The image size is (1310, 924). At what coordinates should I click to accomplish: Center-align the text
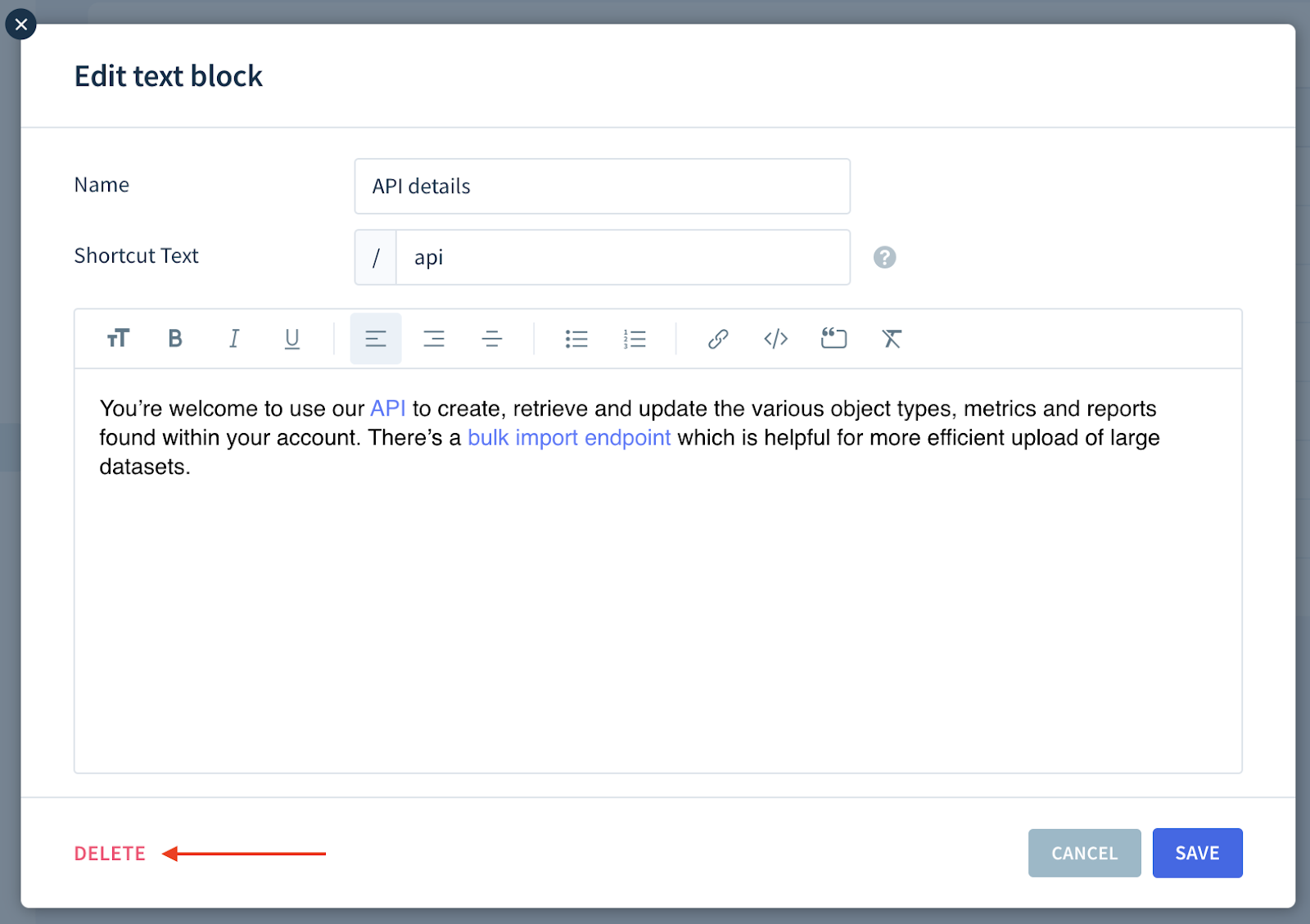coord(492,338)
